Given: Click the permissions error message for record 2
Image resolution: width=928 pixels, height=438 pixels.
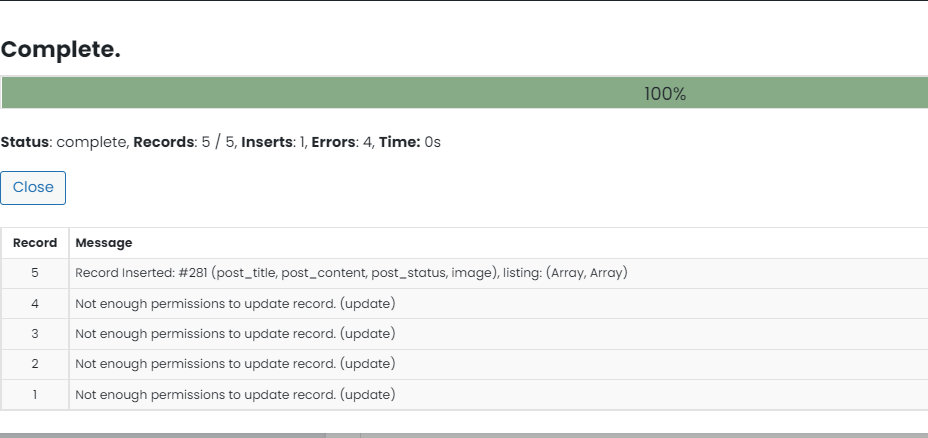Looking at the screenshot, I should 235,364.
